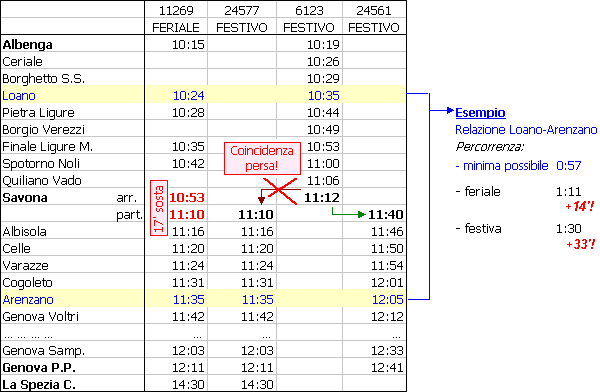Select train number 24561 column header
This screenshot has width=600, height=392.
point(374,10)
